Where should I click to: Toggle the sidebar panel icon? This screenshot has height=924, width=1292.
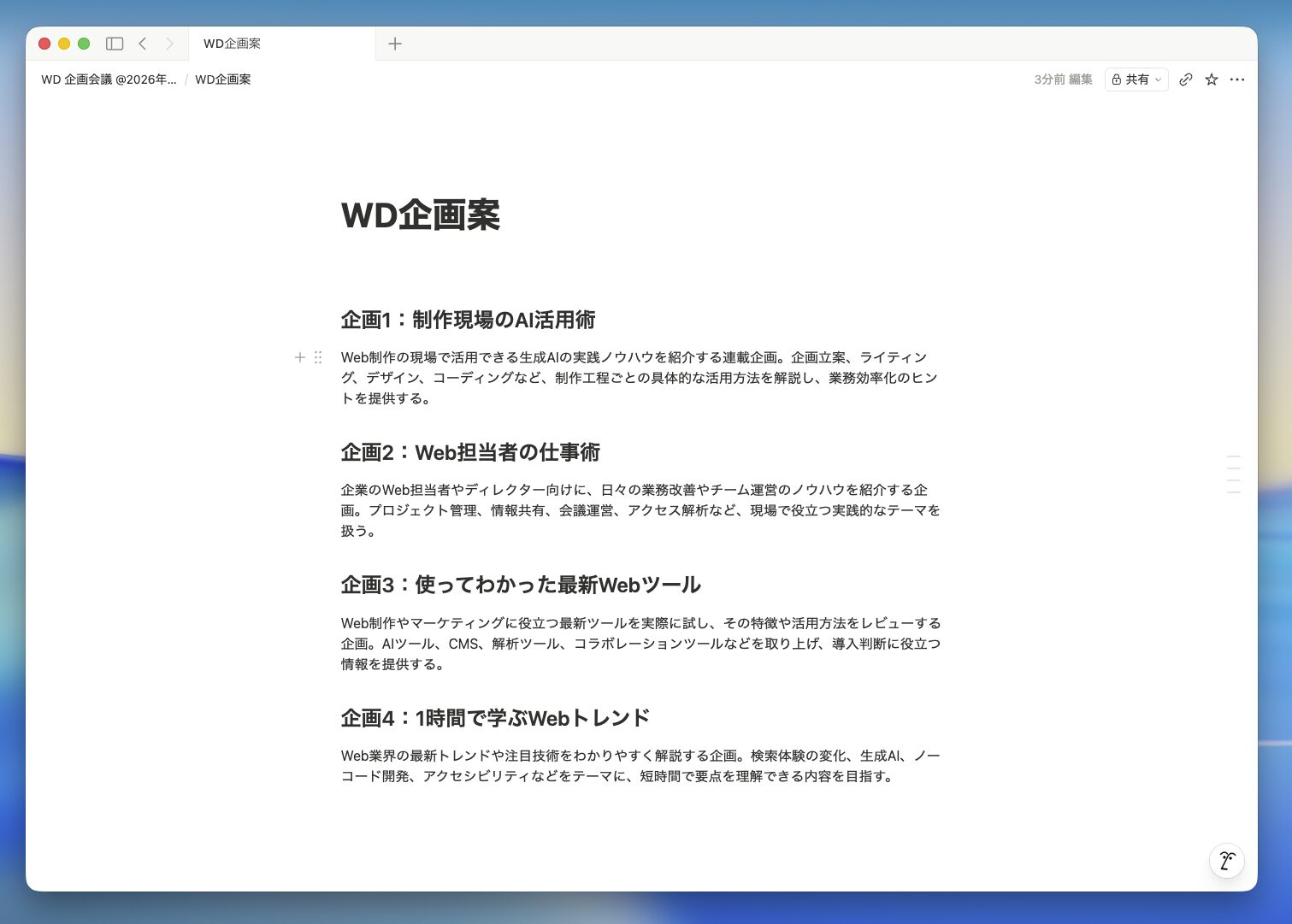tap(115, 44)
